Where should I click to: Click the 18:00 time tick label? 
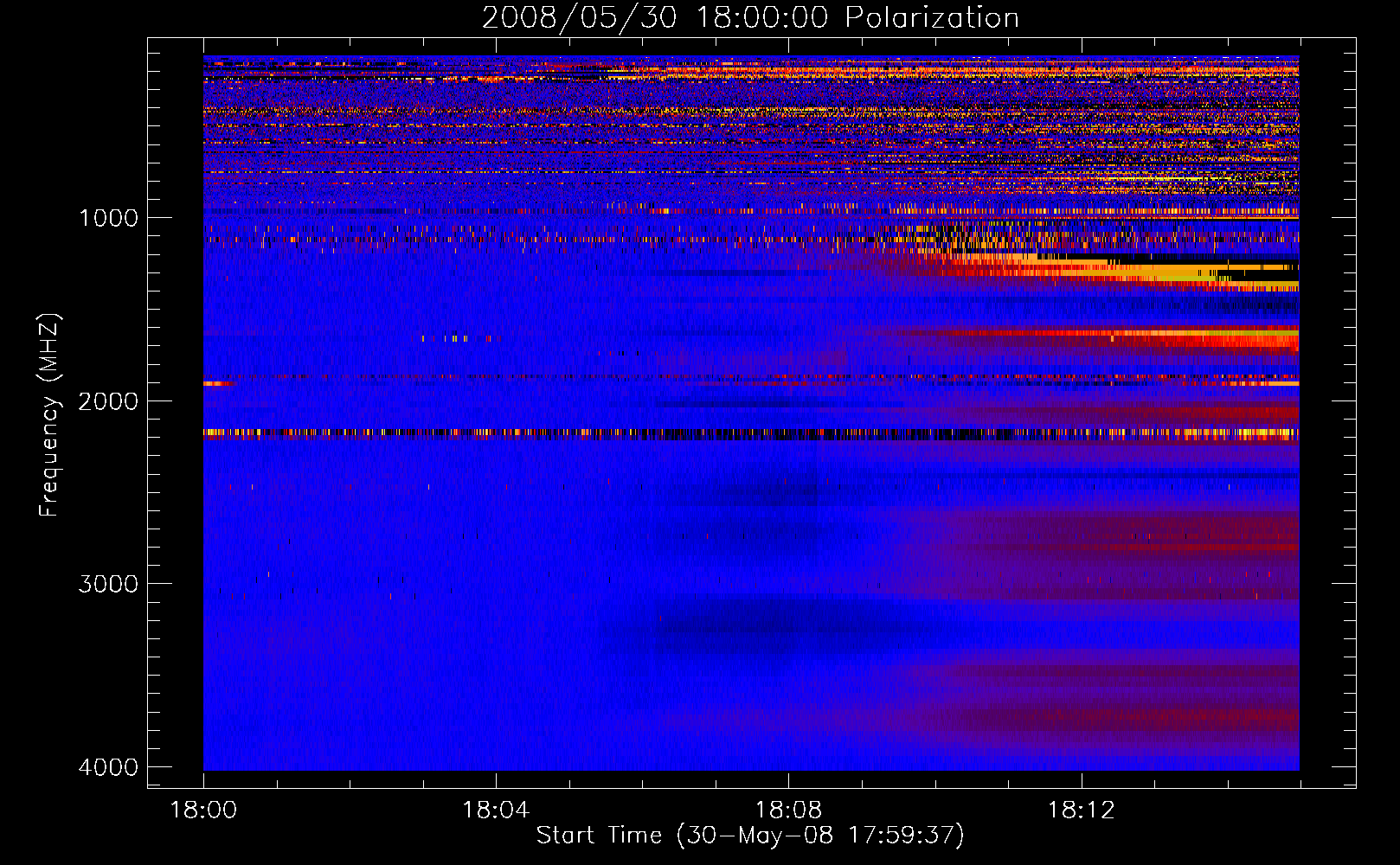203,811
